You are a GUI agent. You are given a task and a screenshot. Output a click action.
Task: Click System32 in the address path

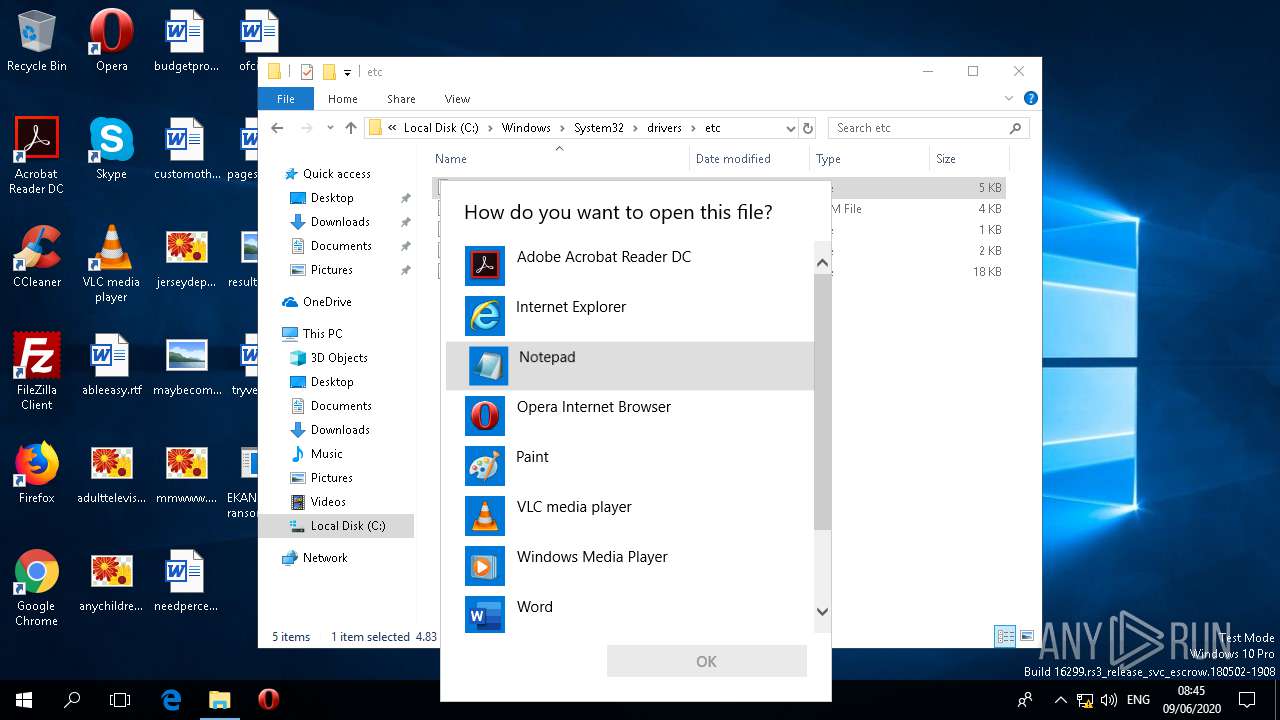[599, 128]
